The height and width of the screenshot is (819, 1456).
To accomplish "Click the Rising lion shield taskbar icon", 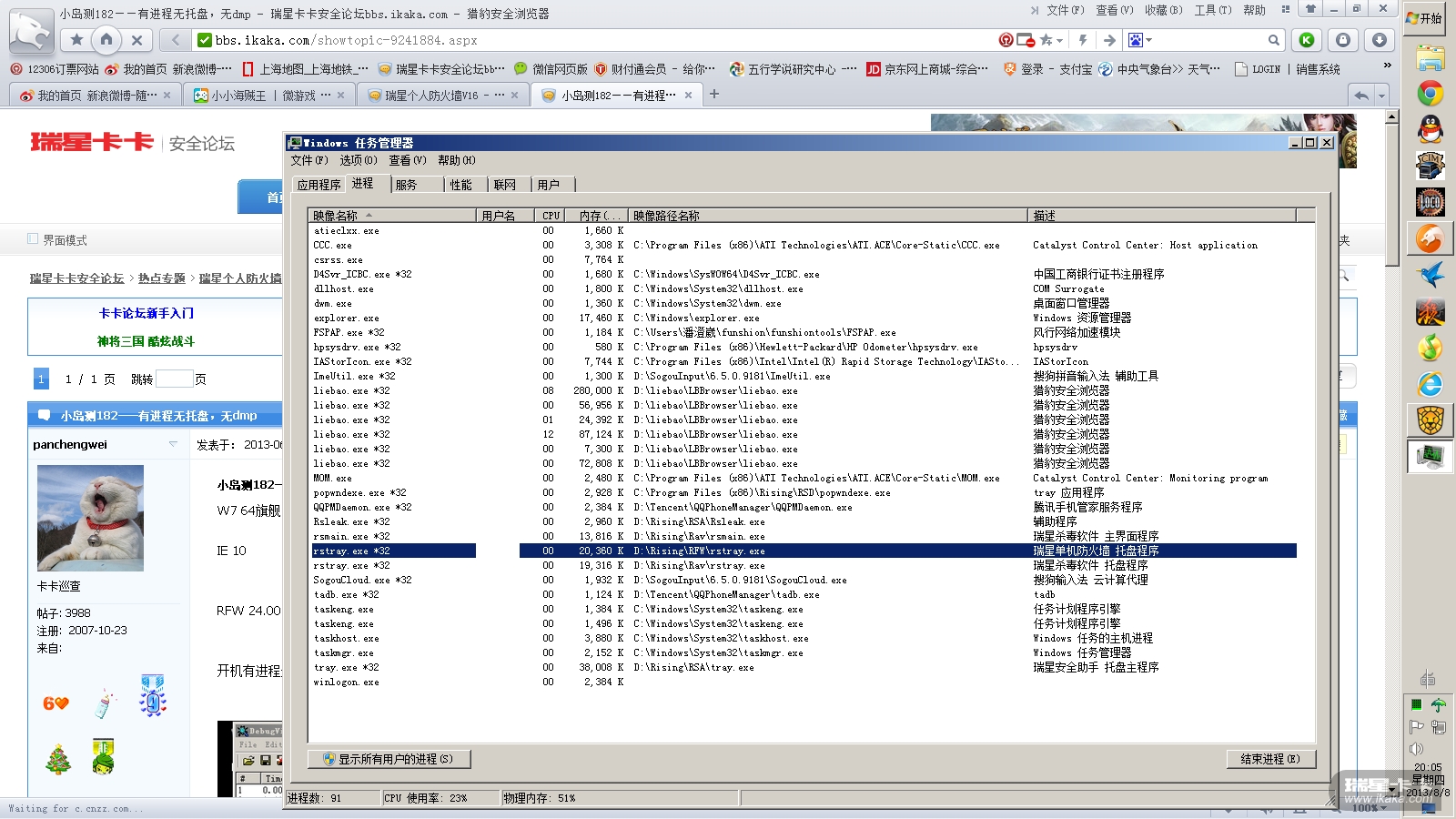I will click(x=1431, y=420).
